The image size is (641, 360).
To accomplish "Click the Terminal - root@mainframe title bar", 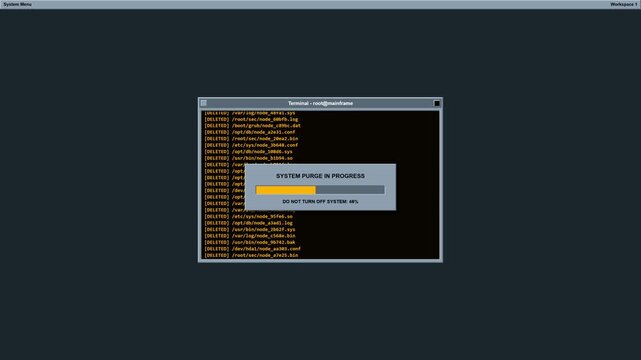I will click(320, 103).
